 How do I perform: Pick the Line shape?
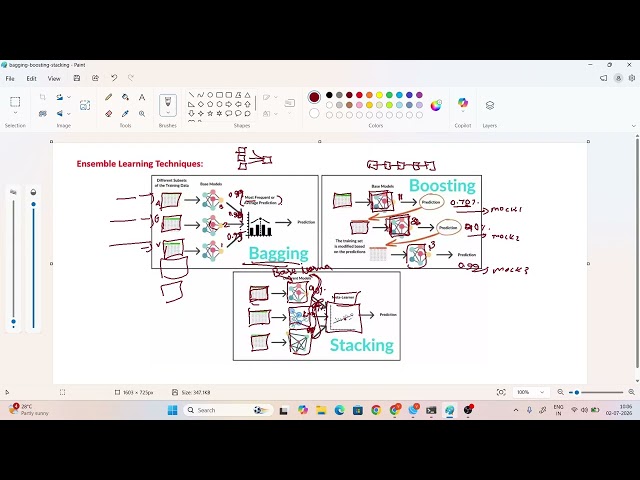[191, 95]
